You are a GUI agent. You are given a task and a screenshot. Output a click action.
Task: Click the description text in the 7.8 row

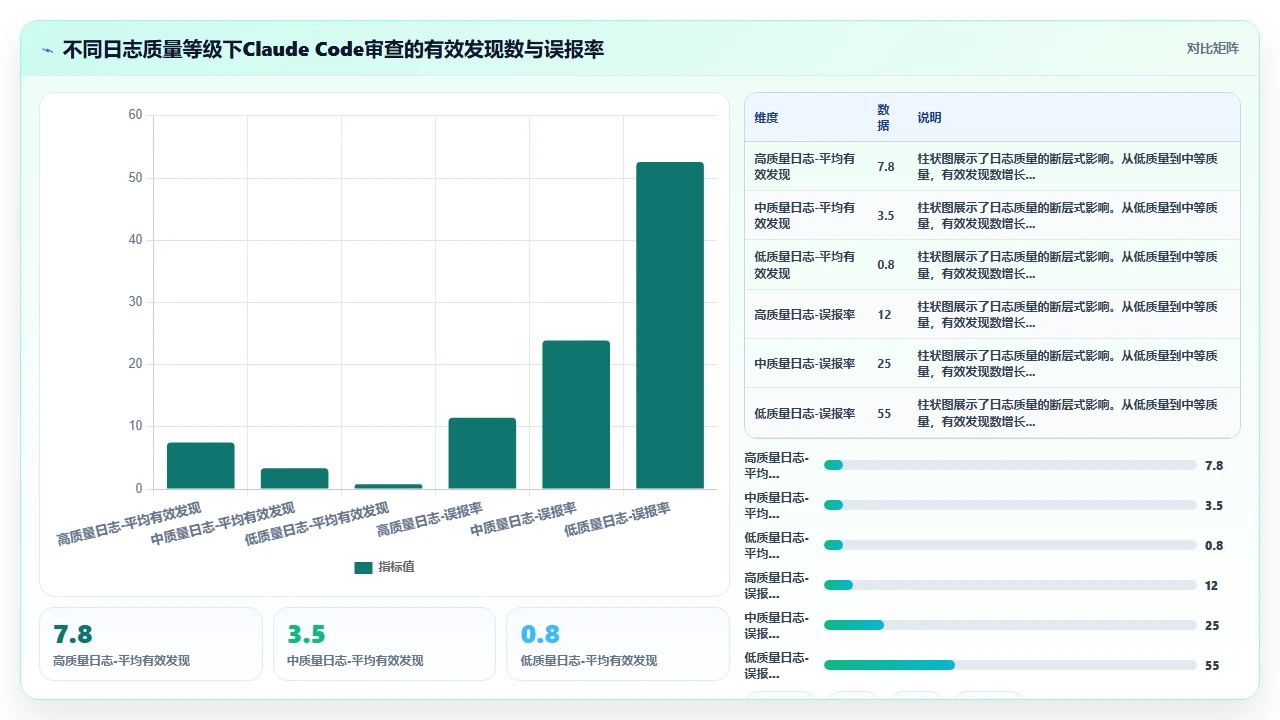pyautogui.click(x=1068, y=166)
